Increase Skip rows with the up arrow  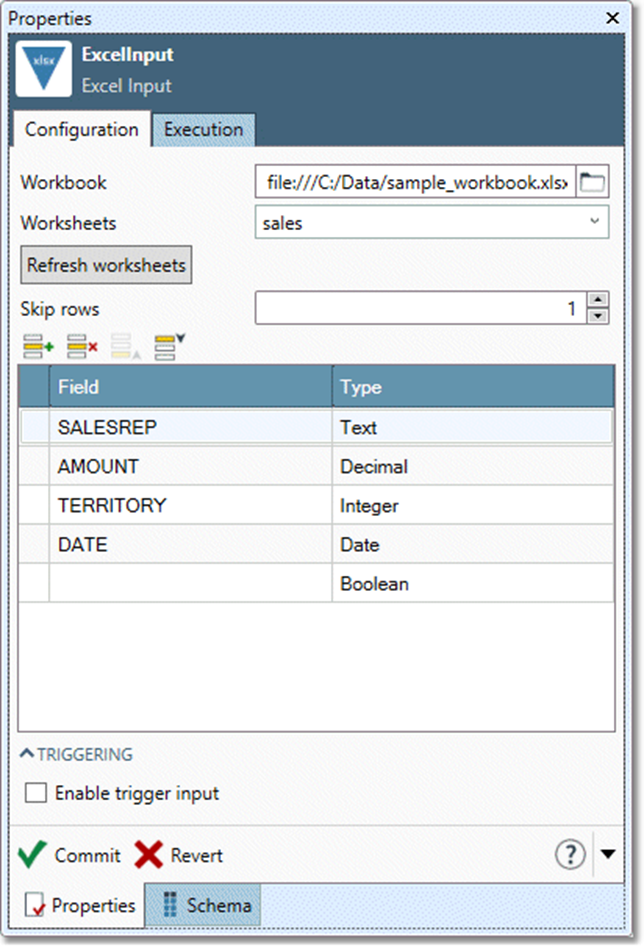[x=598, y=301]
